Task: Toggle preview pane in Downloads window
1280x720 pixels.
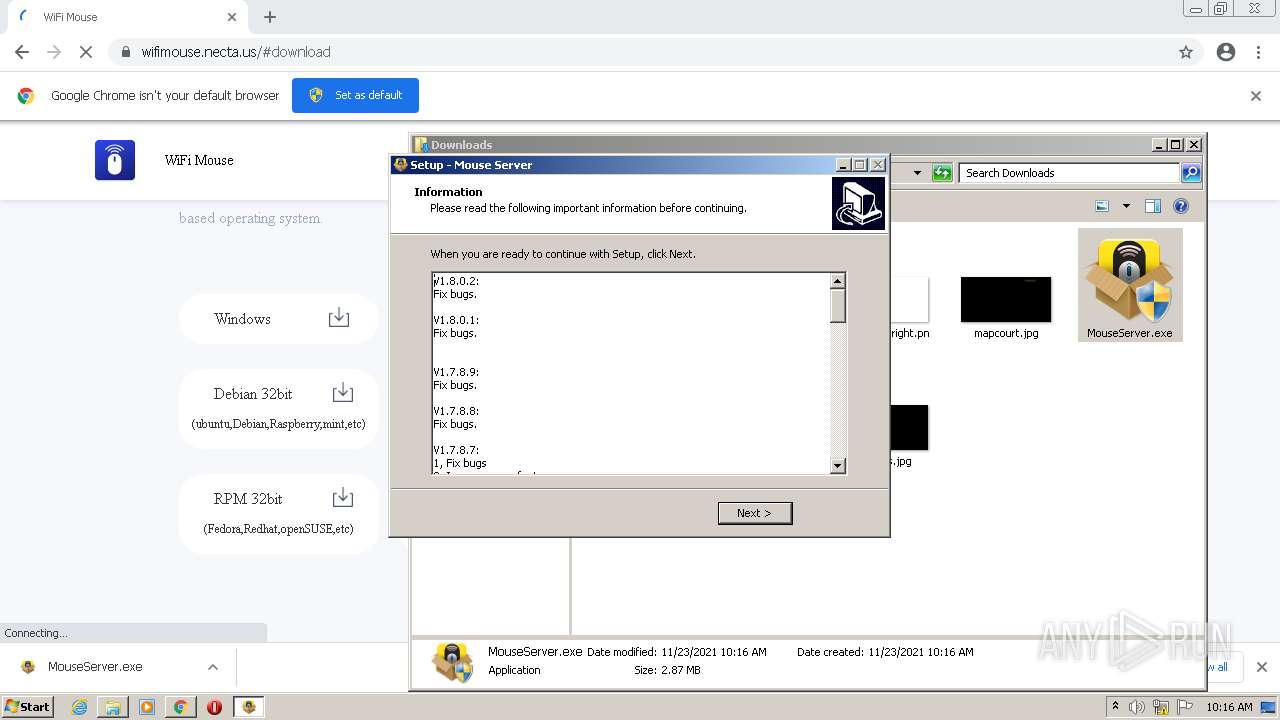Action: [1152, 206]
